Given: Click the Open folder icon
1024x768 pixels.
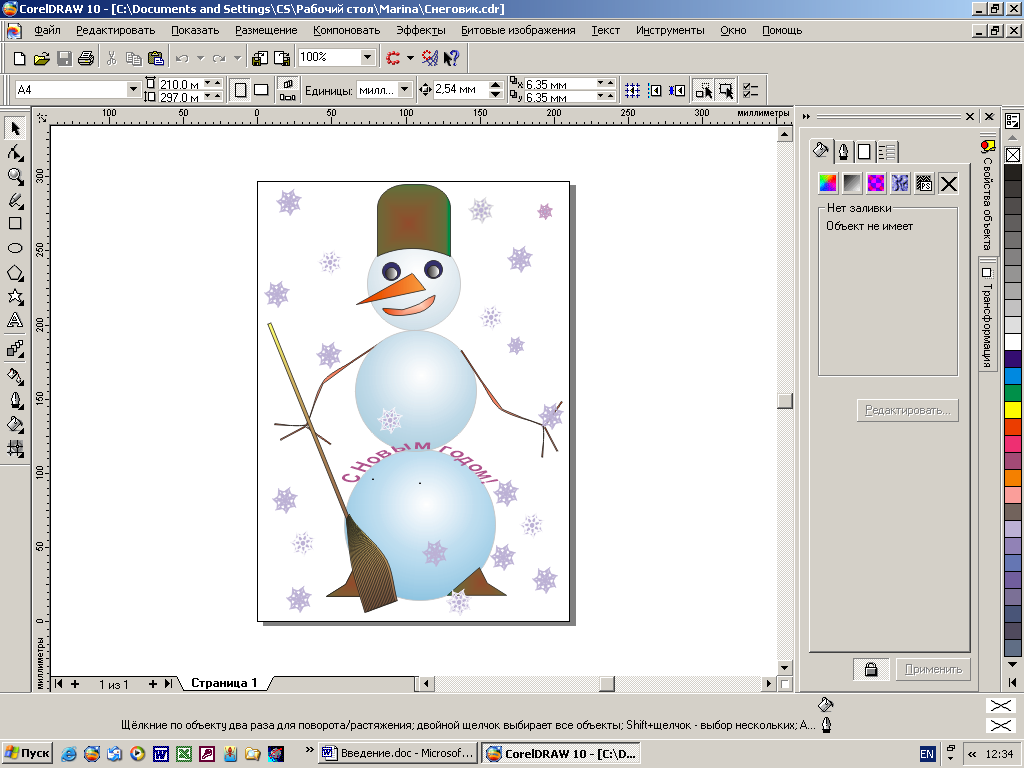Looking at the screenshot, I should (x=42, y=58).
